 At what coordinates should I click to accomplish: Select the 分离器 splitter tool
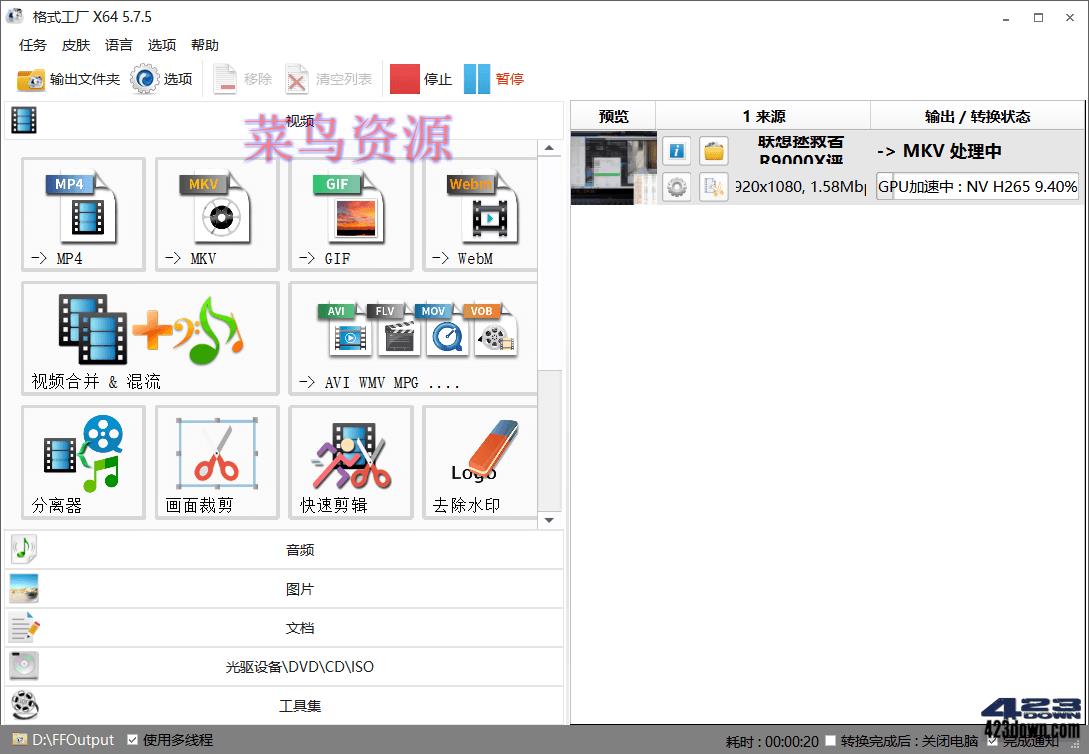[83, 460]
